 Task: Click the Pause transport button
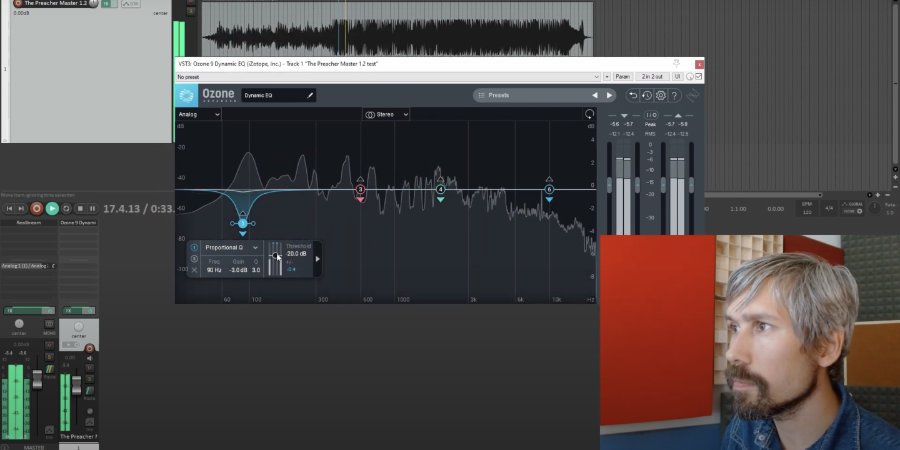(x=92, y=208)
